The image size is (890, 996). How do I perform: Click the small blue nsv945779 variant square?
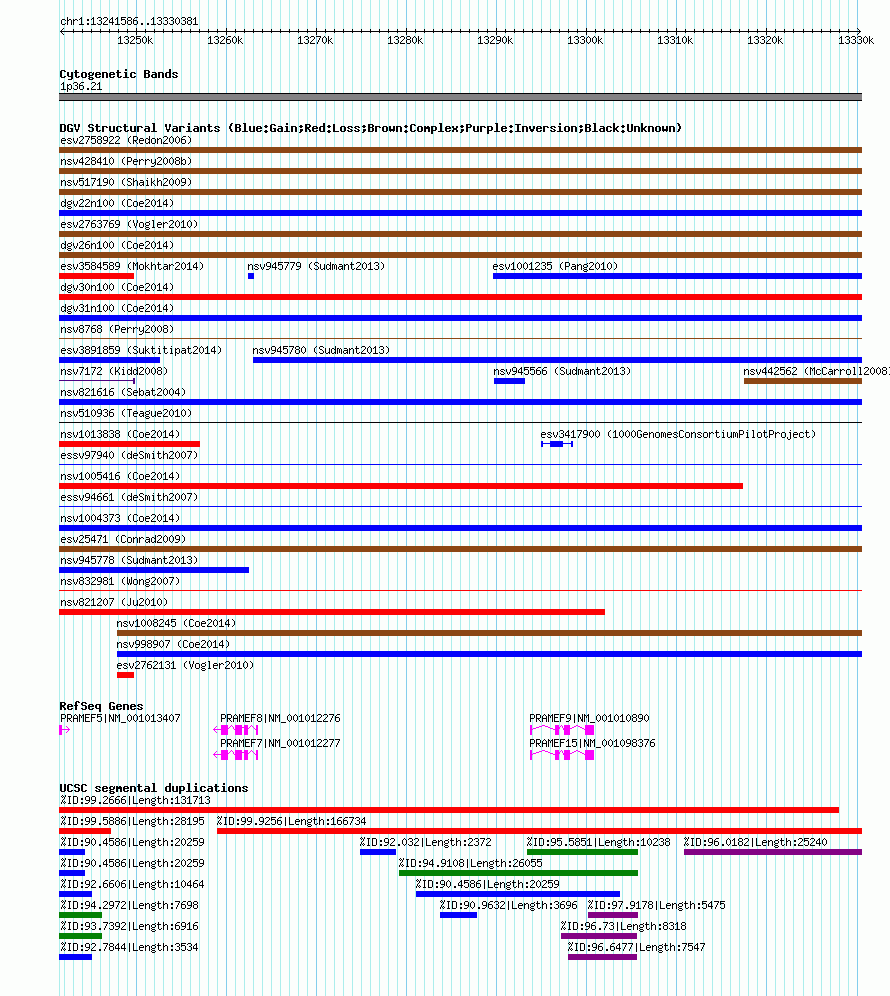pyautogui.click(x=251, y=276)
